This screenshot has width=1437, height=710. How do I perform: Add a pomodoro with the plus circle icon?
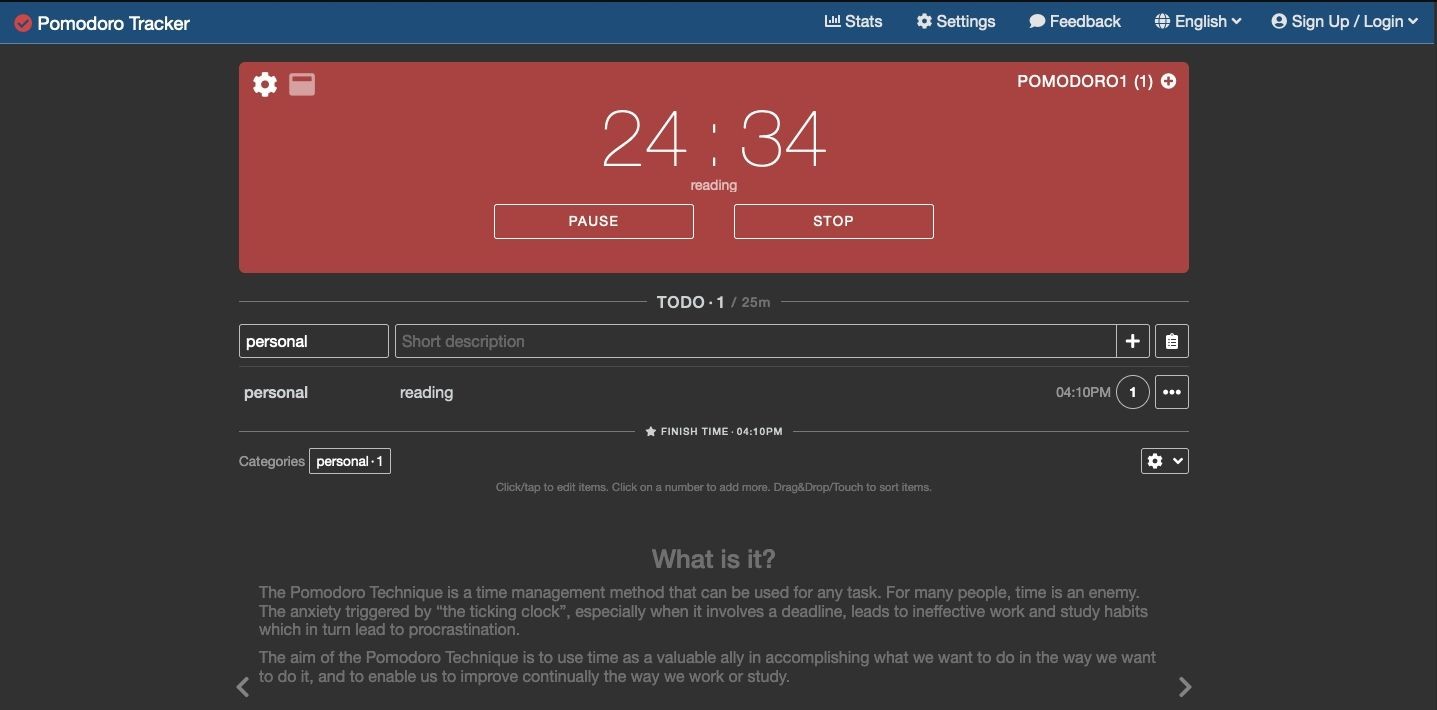[x=1168, y=81]
